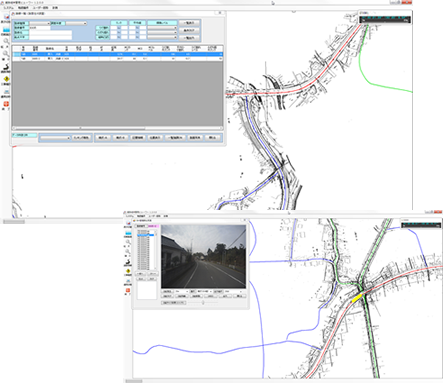
Task: Click the topmost icon in the upper window sidebar
Action: (x=6, y=16)
